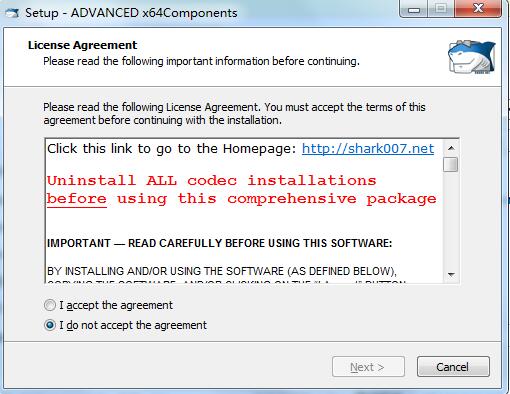The height and width of the screenshot is (394, 510).
Task: Click the license scrollbar thumb
Action: [x=451, y=165]
